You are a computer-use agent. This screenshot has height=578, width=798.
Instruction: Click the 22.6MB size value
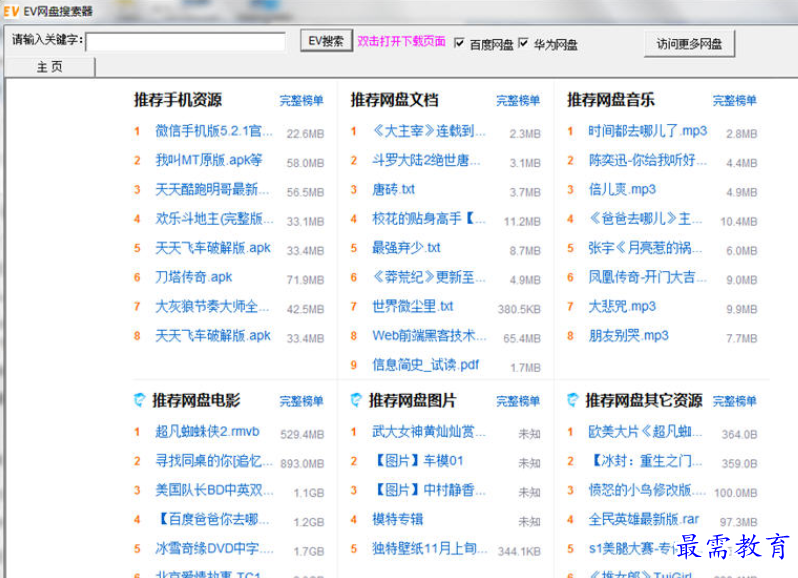(x=305, y=134)
